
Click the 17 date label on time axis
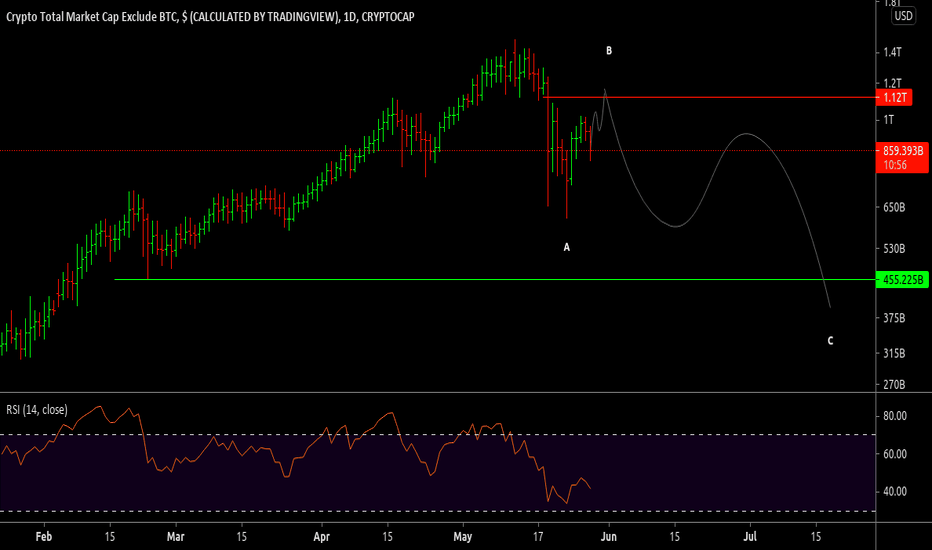pyautogui.click(x=538, y=536)
